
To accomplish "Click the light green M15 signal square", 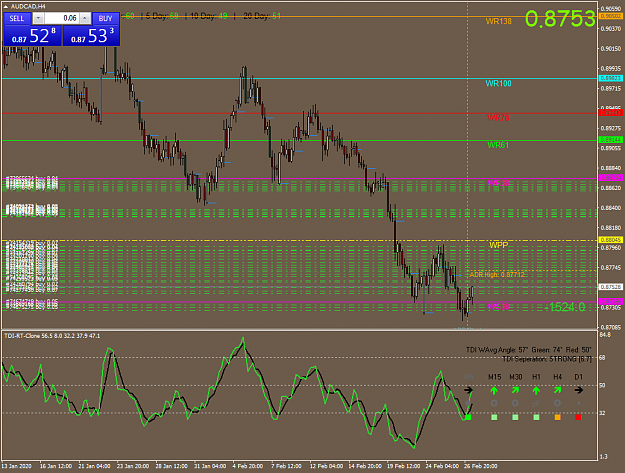I will coord(494,417).
